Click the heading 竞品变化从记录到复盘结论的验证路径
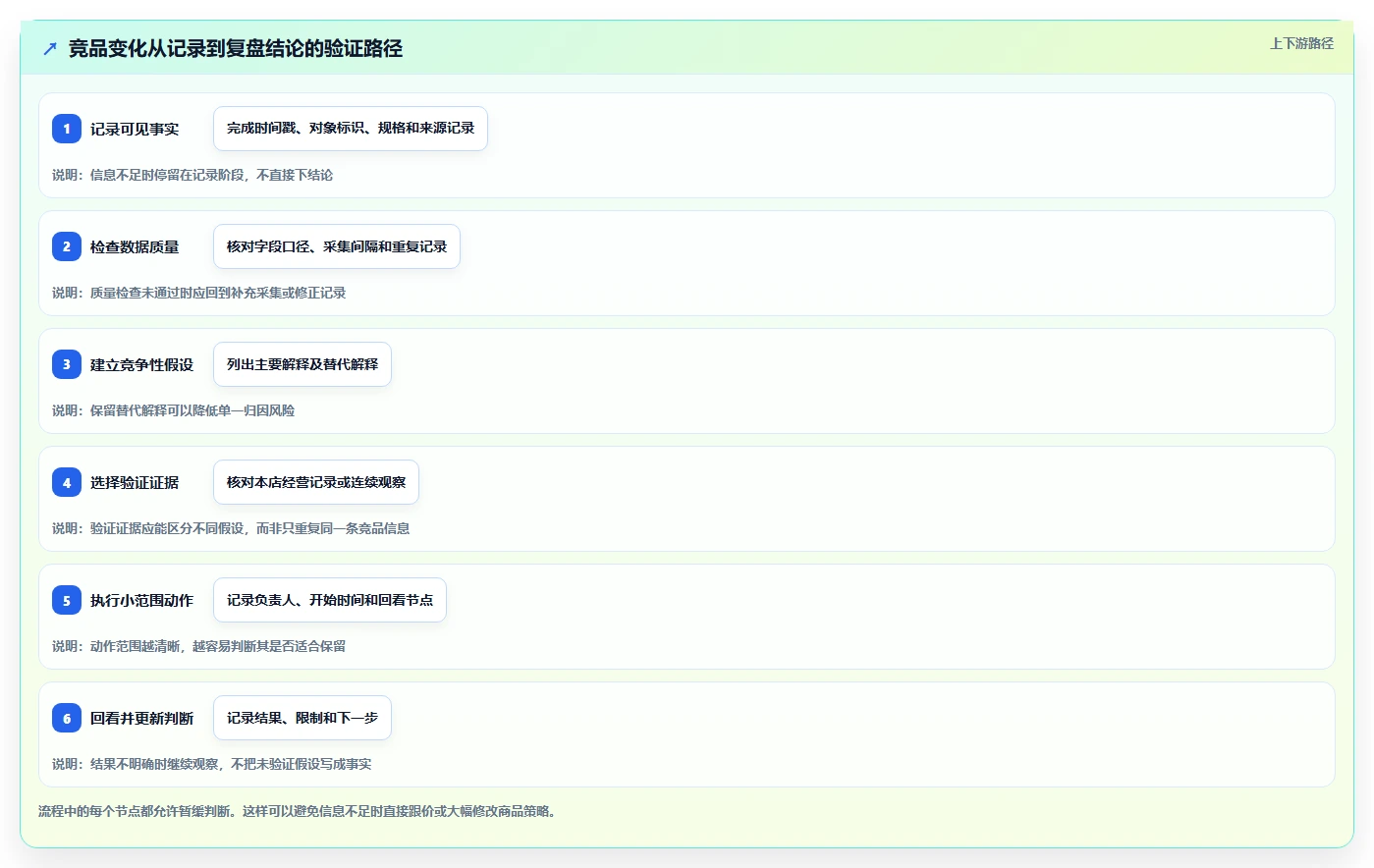This screenshot has width=1374, height=868. [x=236, y=48]
